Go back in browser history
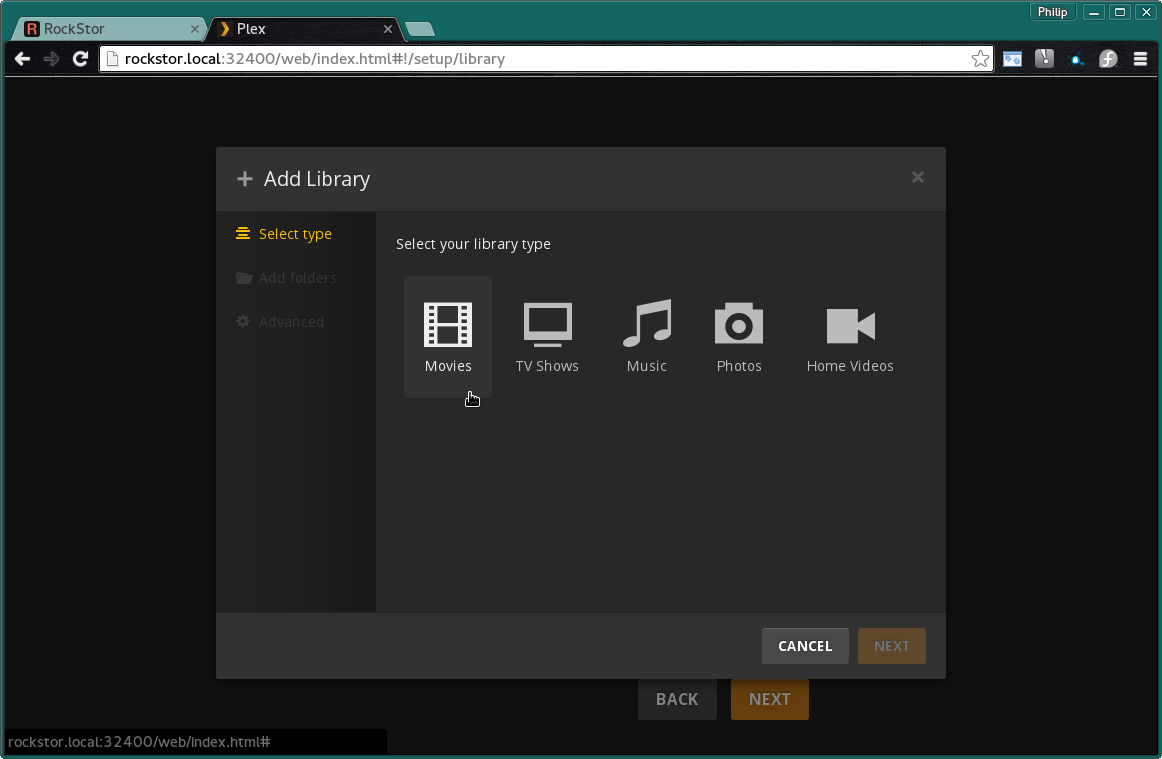 pyautogui.click(x=22, y=59)
